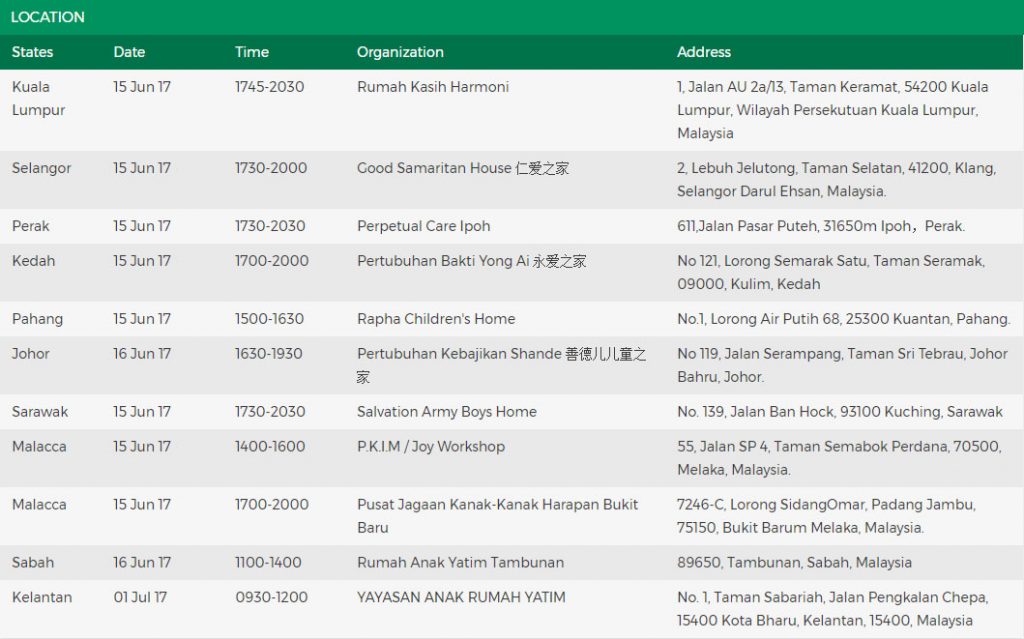1024x639 pixels.
Task: Click Pusat Jagaan Kanak-Kanak Harapan organization
Action: 498,516
